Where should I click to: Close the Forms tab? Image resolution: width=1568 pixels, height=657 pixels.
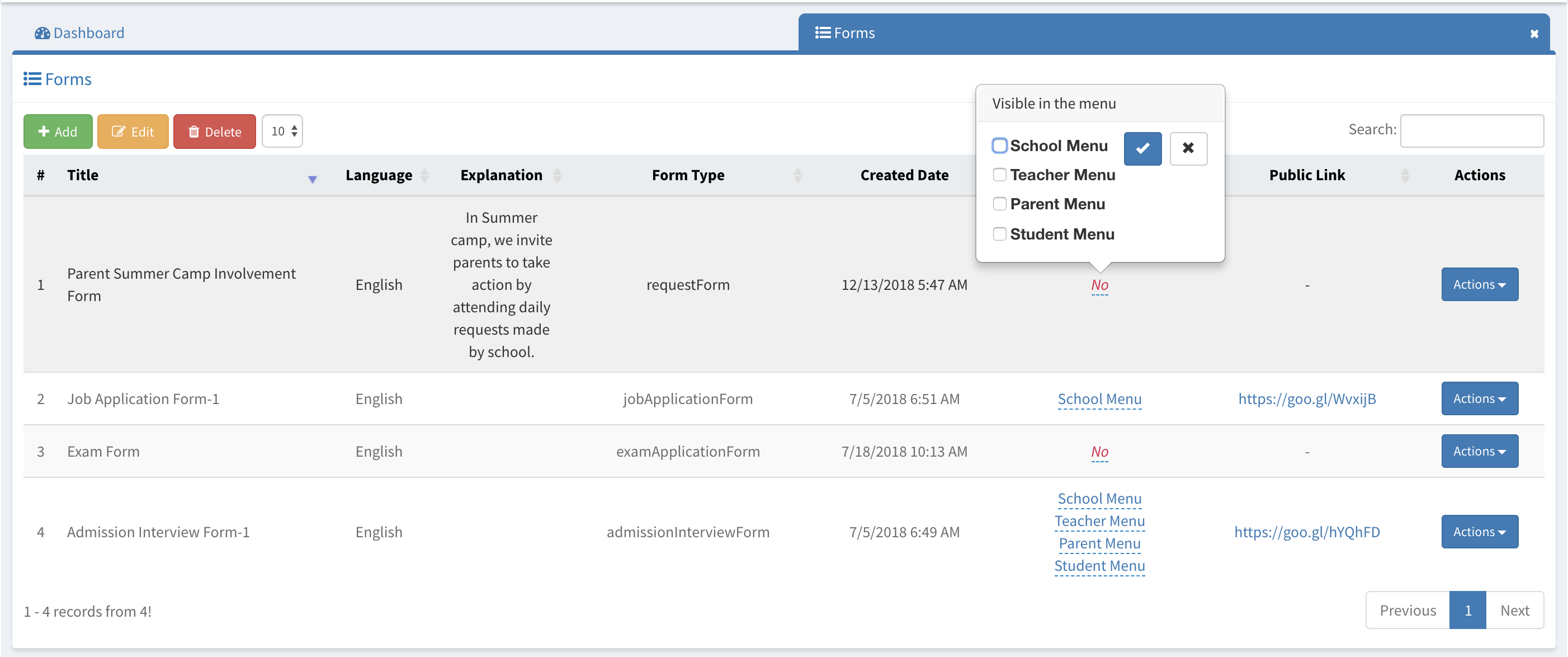(1534, 34)
